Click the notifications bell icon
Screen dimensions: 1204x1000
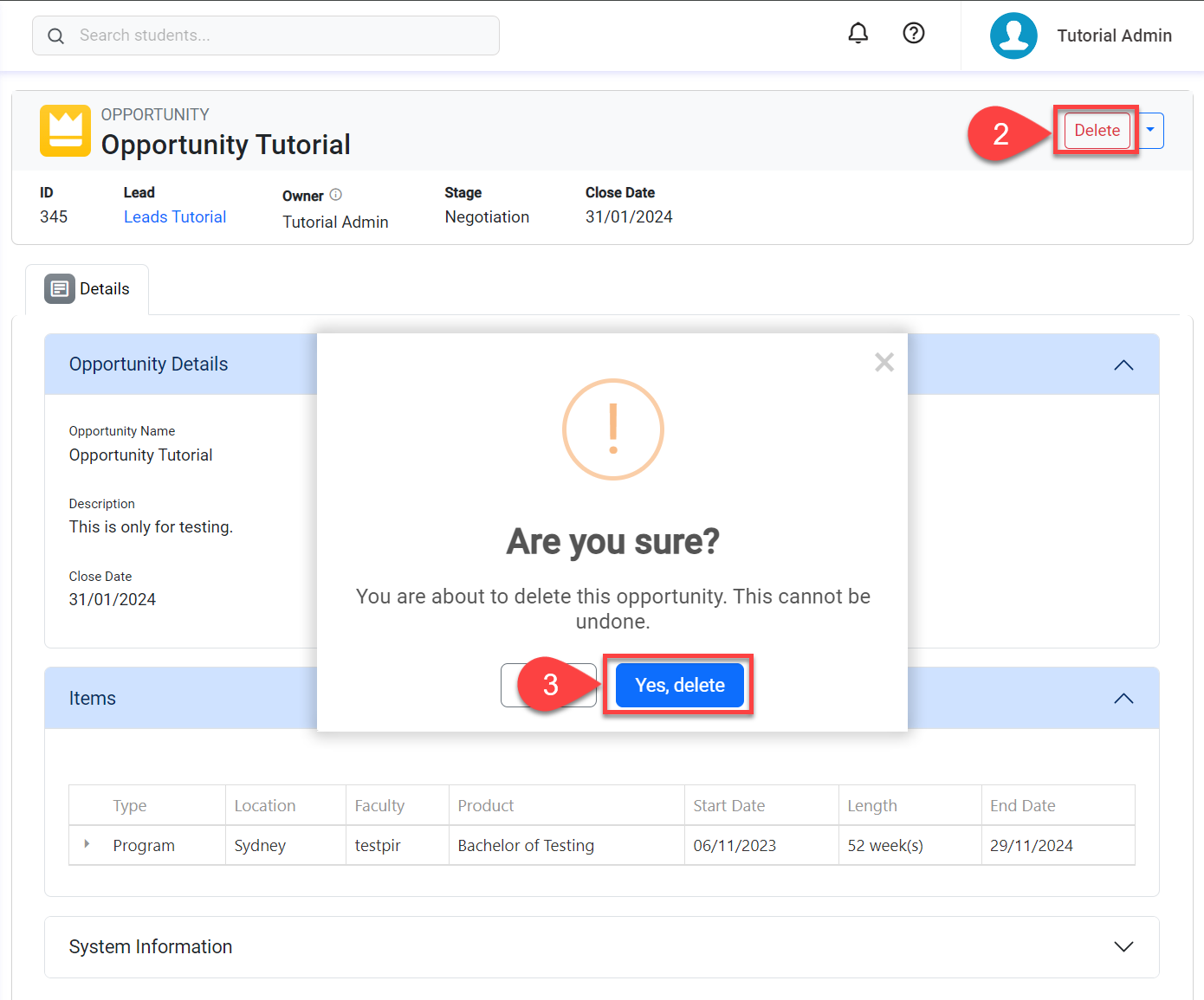(858, 34)
